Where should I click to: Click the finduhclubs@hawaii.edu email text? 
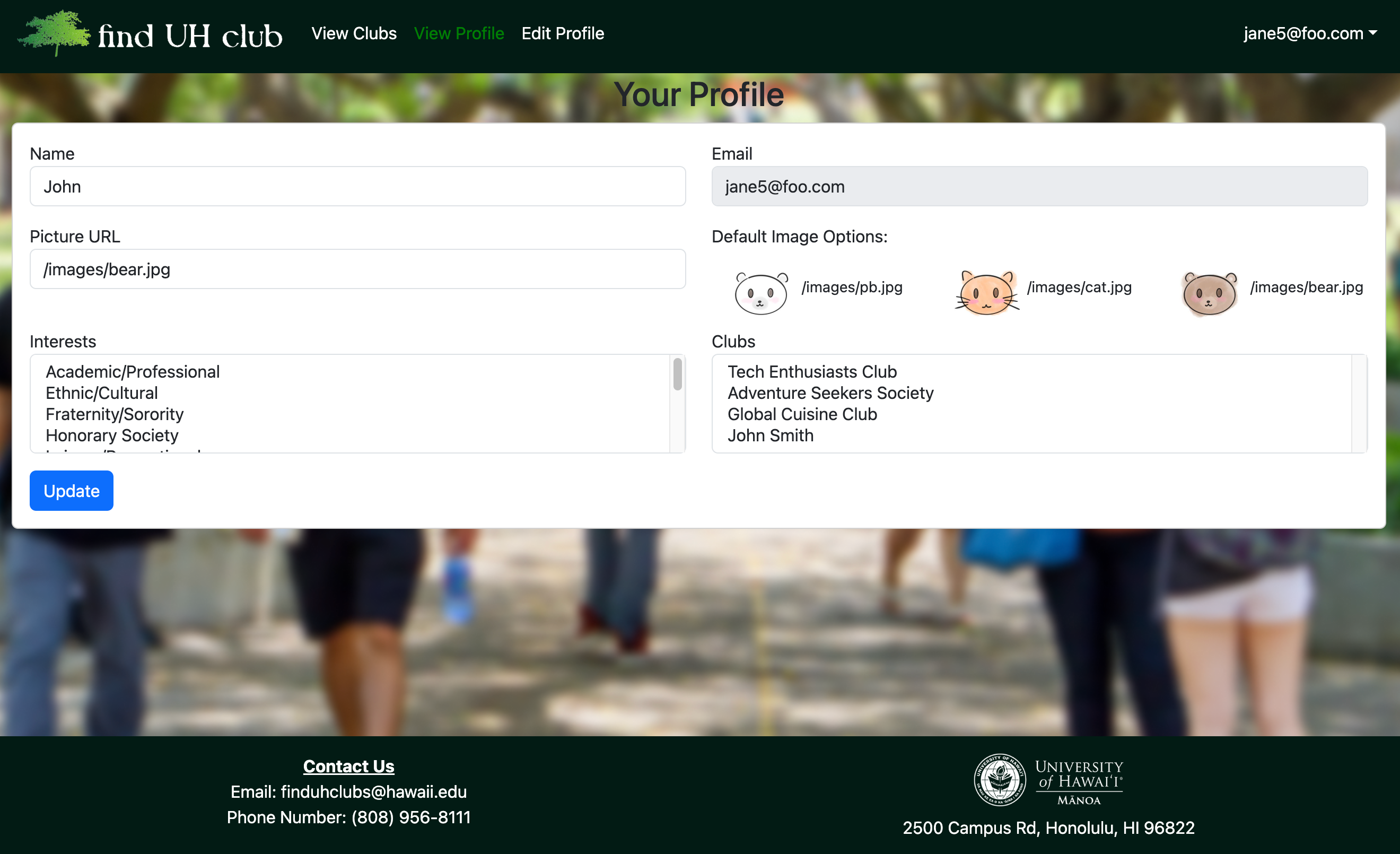pos(373,791)
